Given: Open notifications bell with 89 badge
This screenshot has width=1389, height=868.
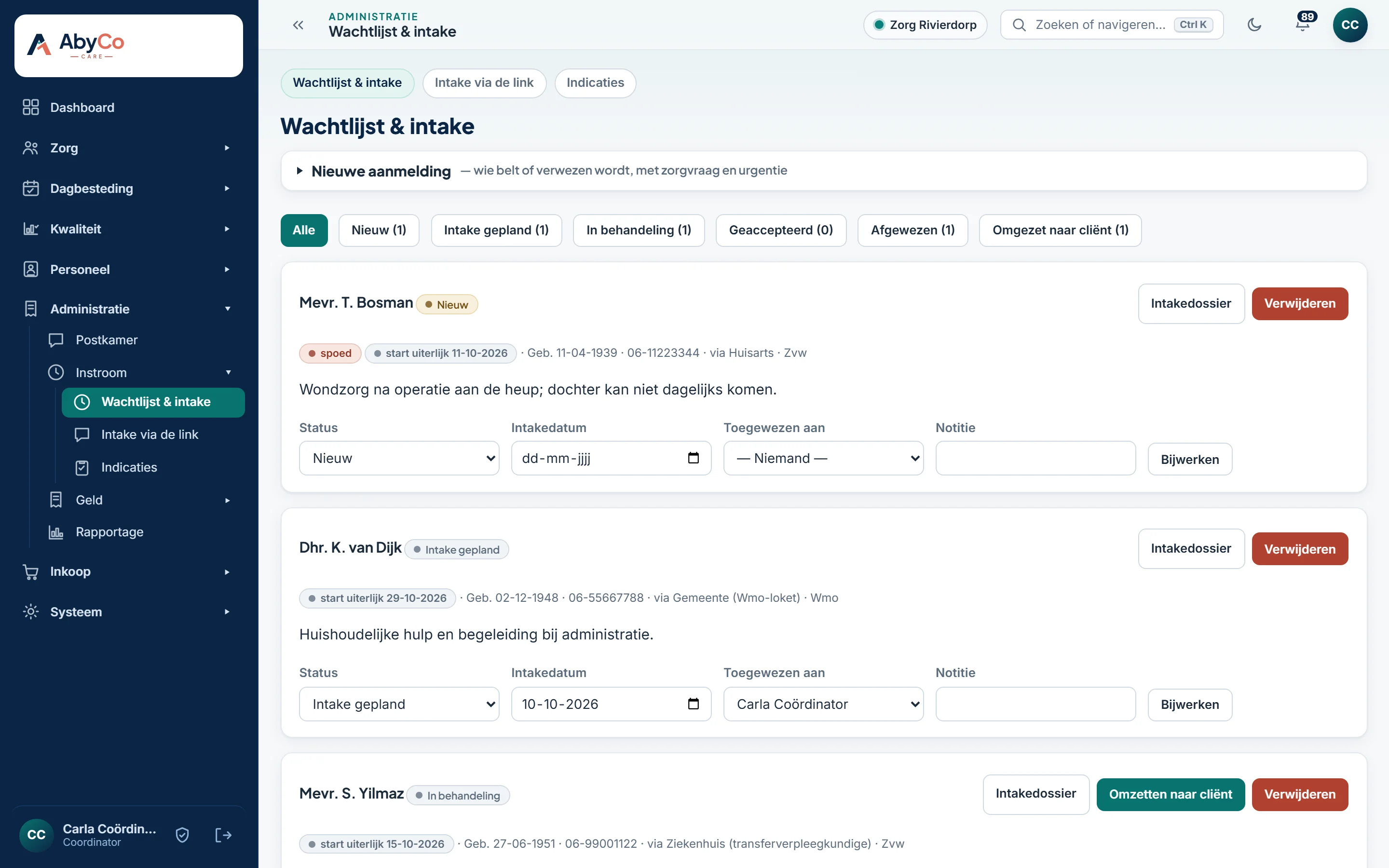Looking at the screenshot, I should coord(1303,25).
